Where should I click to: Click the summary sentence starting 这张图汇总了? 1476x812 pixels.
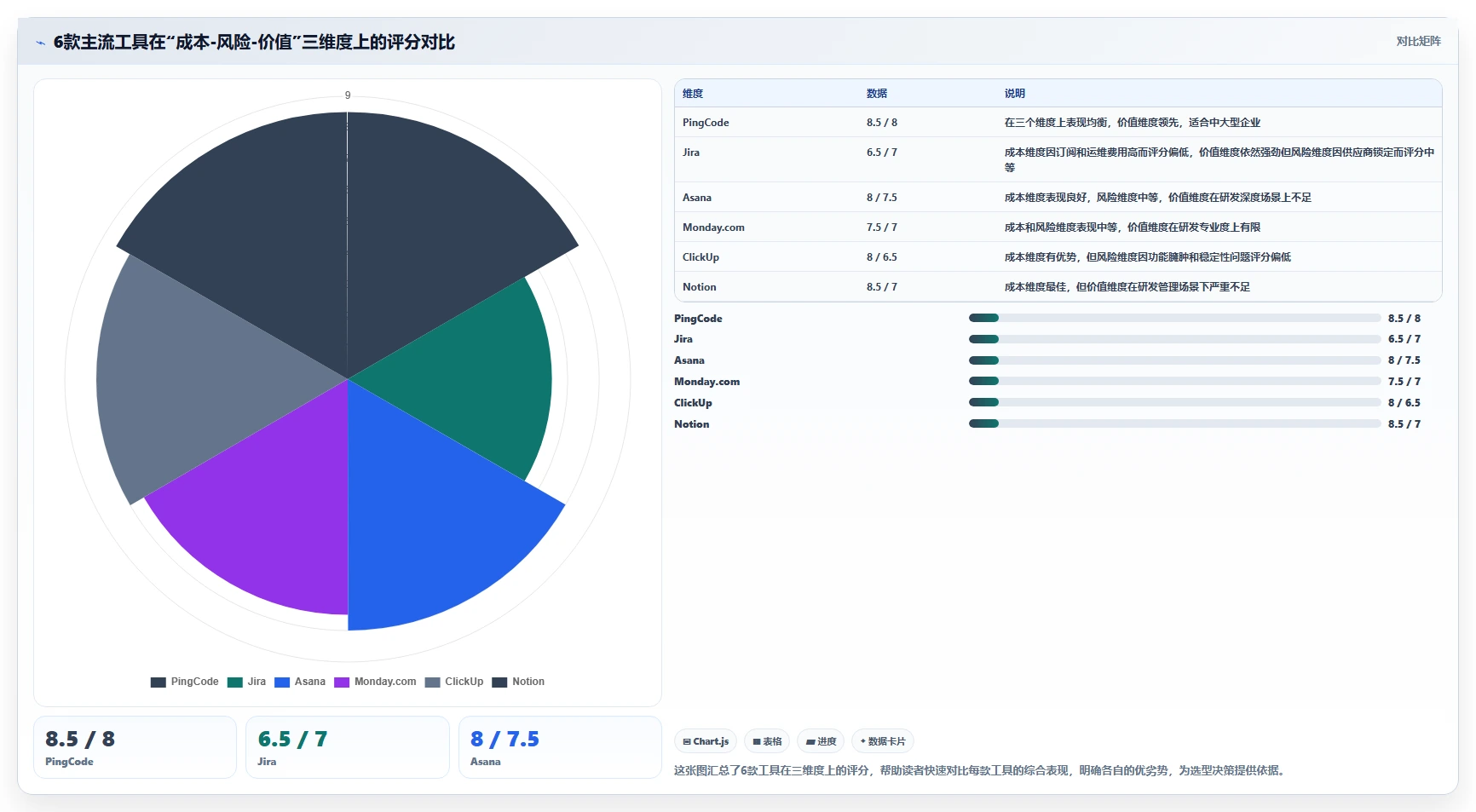(x=980, y=770)
